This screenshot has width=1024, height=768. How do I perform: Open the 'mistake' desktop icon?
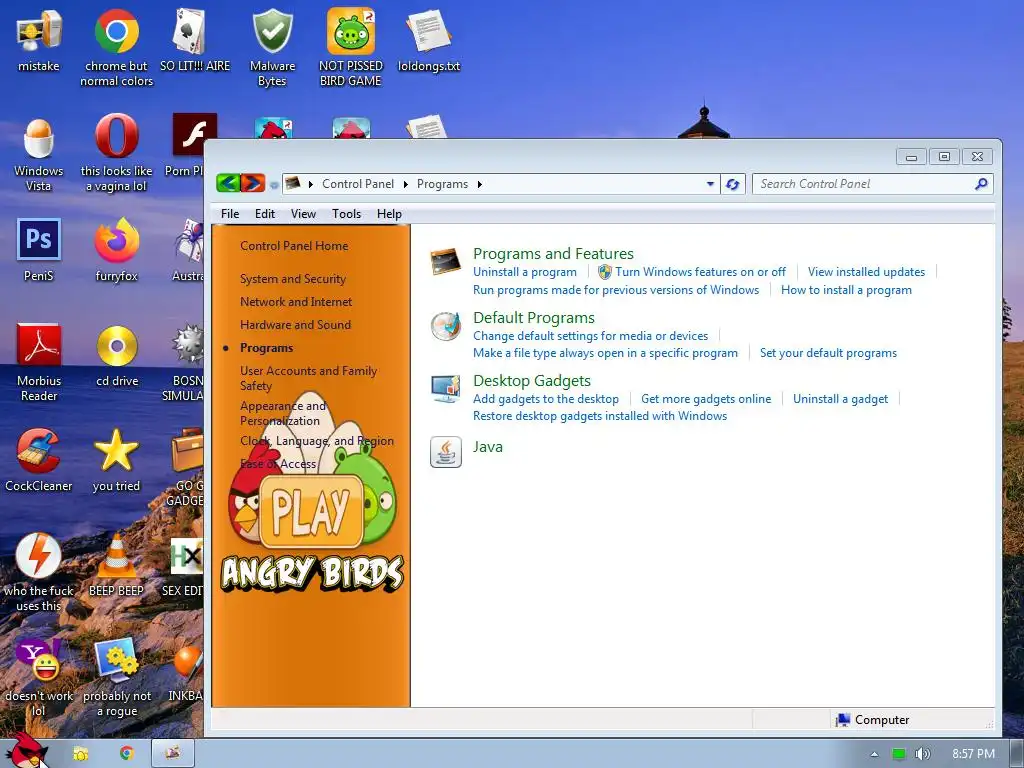tap(39, 39)
